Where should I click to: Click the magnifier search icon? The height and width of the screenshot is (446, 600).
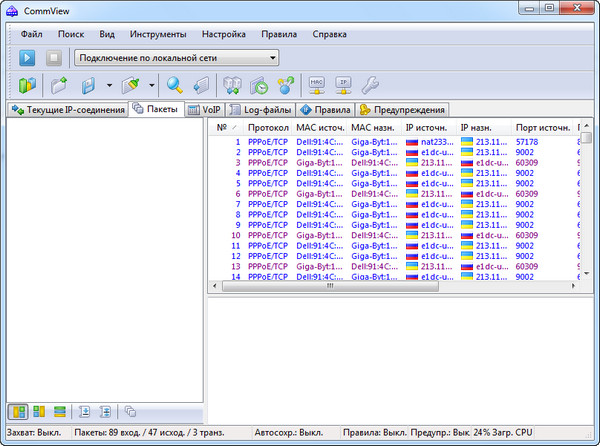(175, 85)
